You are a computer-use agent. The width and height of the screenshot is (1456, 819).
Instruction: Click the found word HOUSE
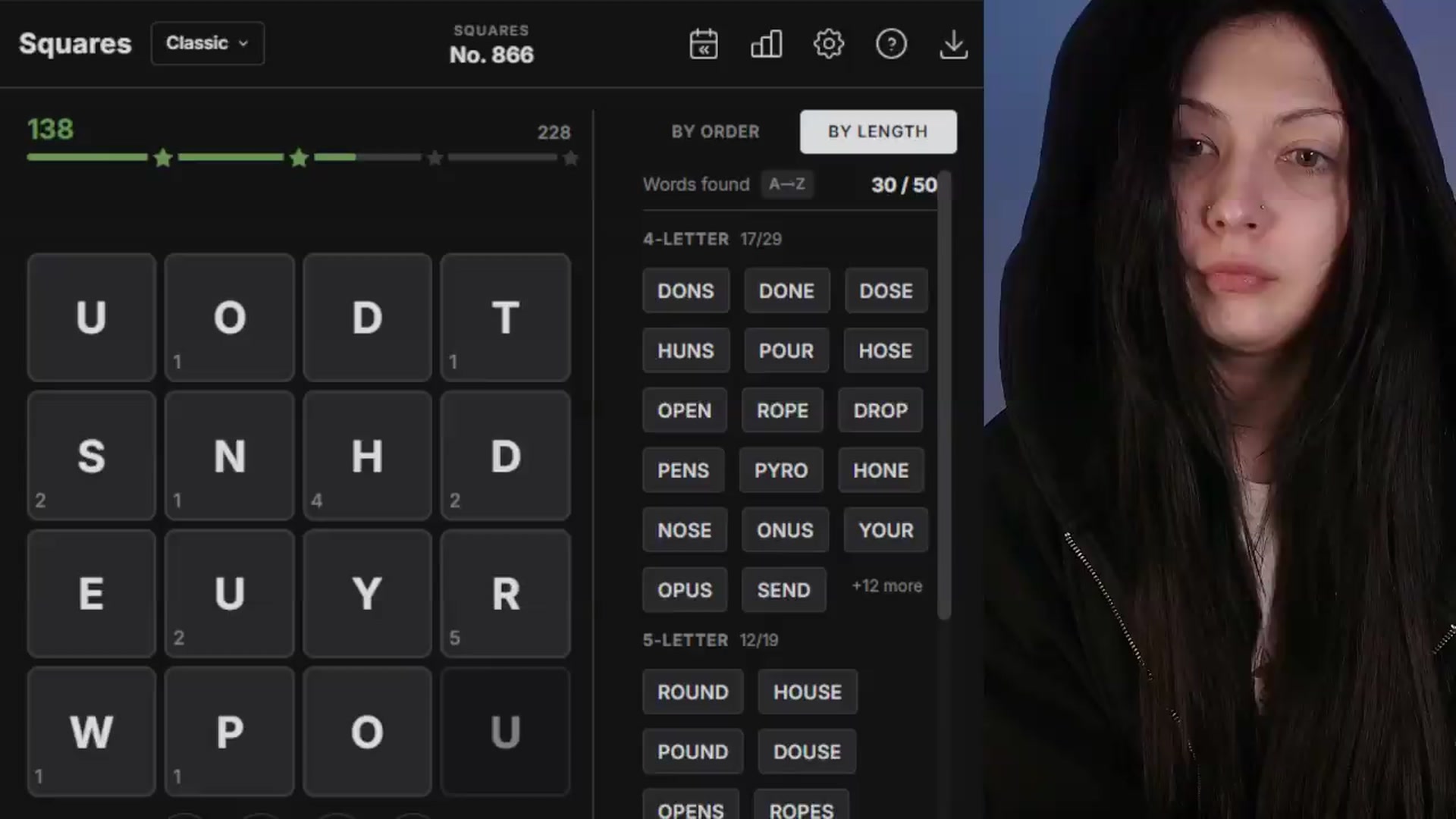coord(808,692)
